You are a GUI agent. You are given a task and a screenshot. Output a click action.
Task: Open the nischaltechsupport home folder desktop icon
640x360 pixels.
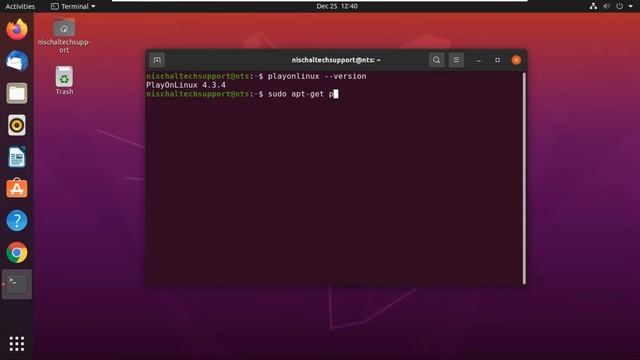pyautogui.click(x=64, y=35)
